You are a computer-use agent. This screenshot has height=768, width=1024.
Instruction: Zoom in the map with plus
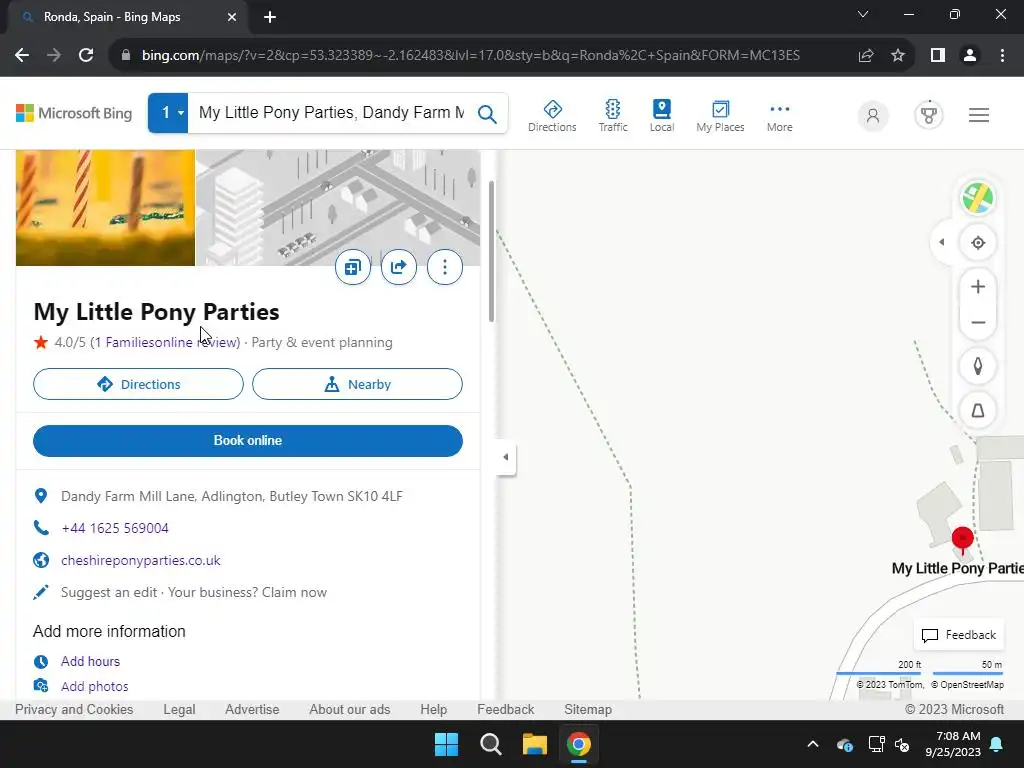(978, 287)
